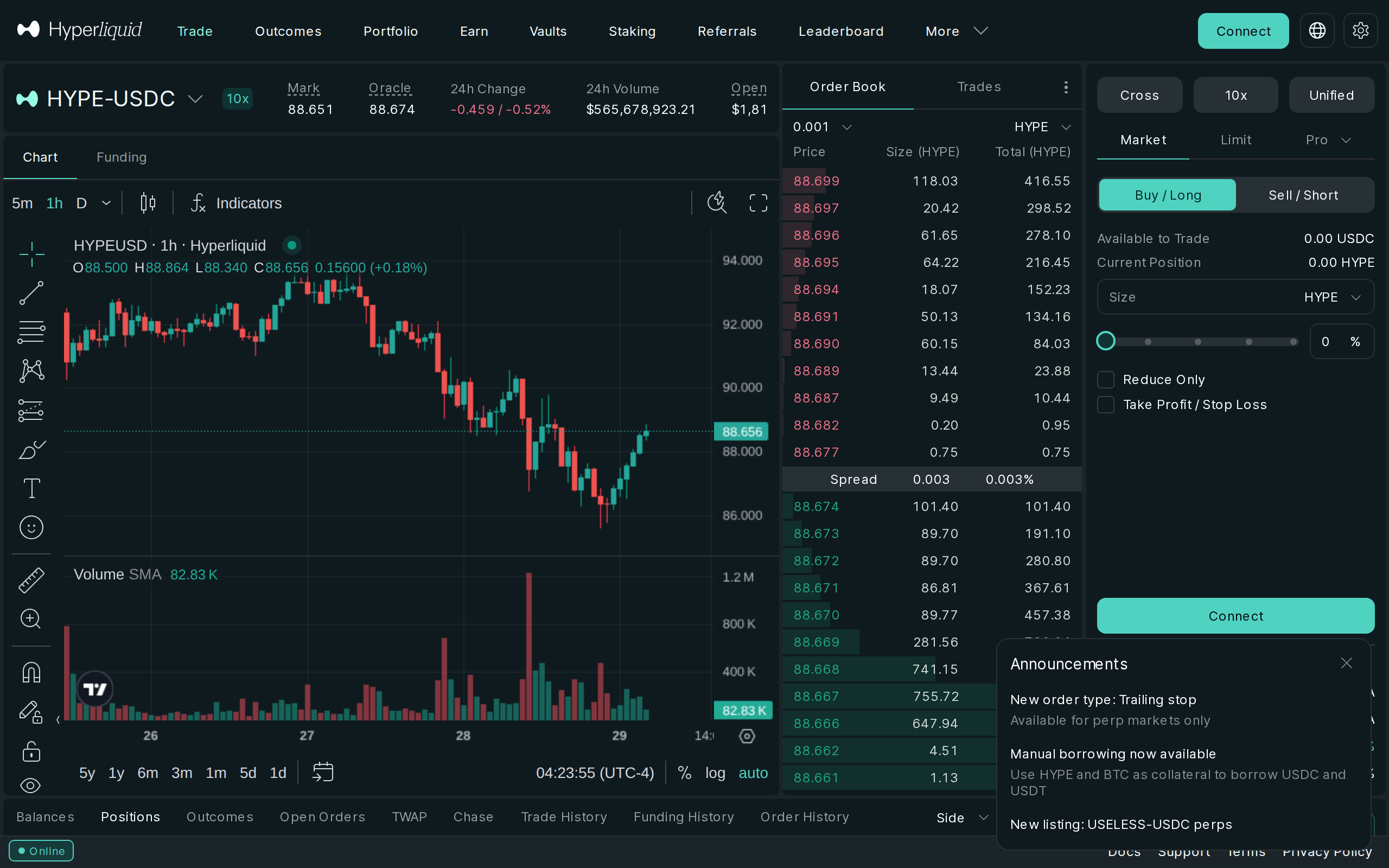This screenshot has height=868, width=1389.
Task: Toggle stay-in-drawing-mode pencil lock
Action: coord(31,712)
